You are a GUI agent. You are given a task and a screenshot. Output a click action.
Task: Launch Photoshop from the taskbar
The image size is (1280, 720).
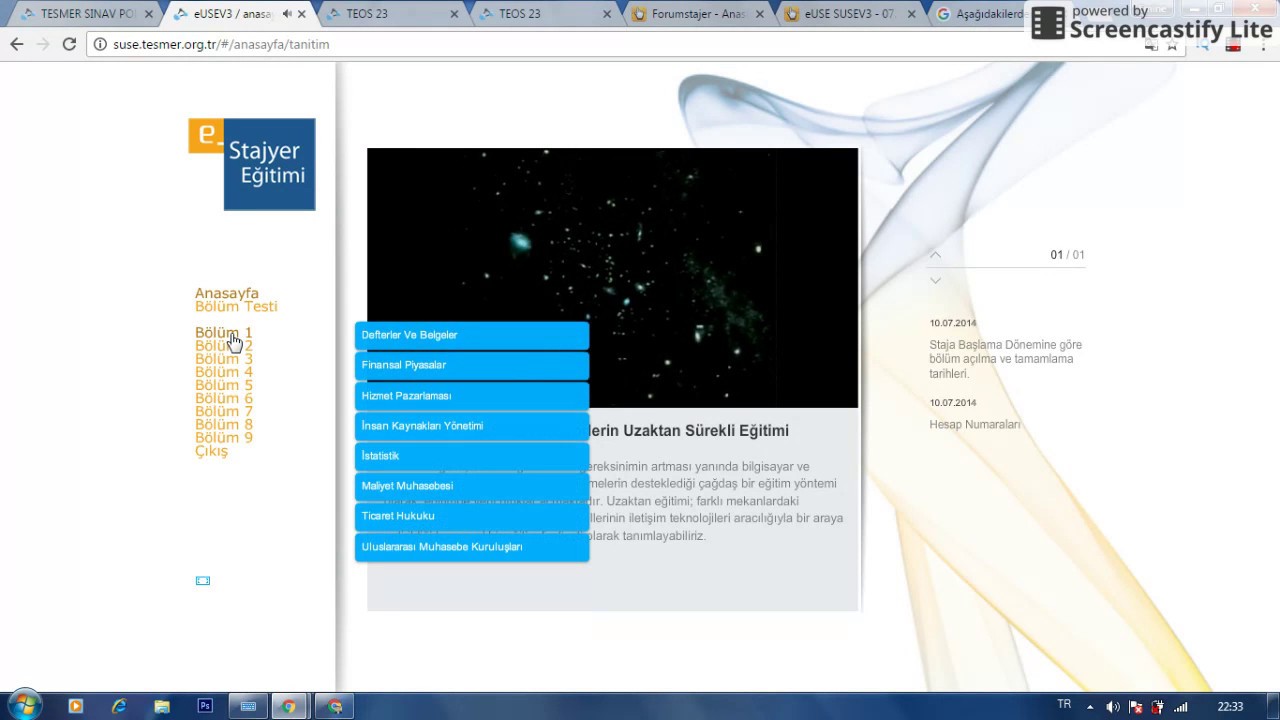205,706
